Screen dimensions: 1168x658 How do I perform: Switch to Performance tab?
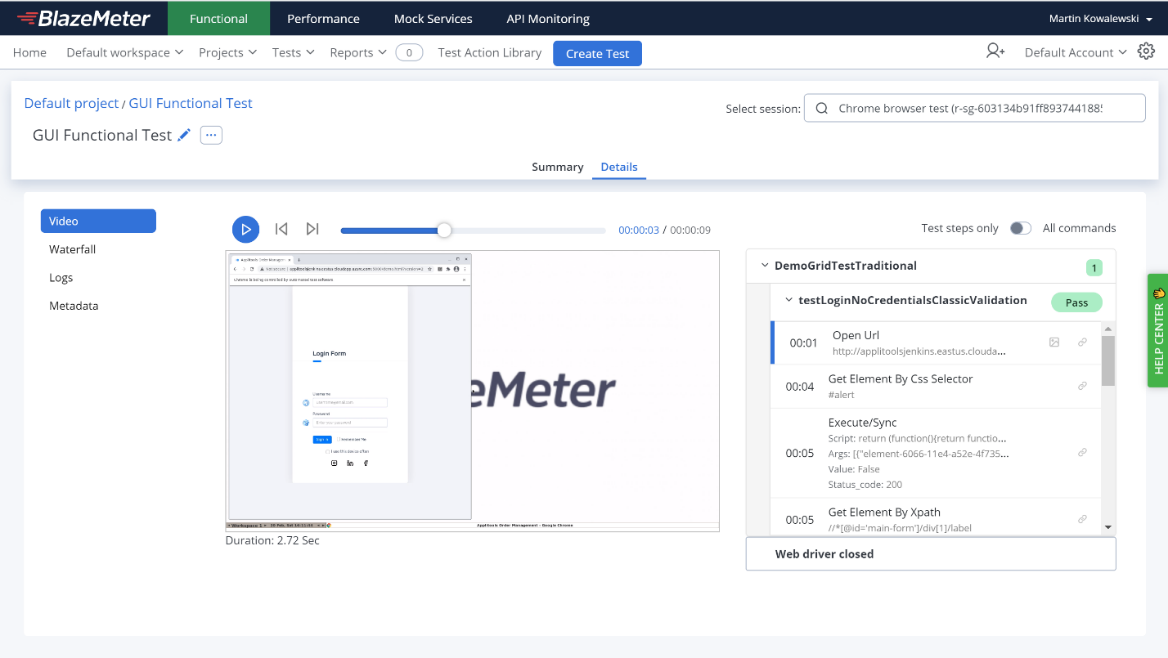point(323,18)
